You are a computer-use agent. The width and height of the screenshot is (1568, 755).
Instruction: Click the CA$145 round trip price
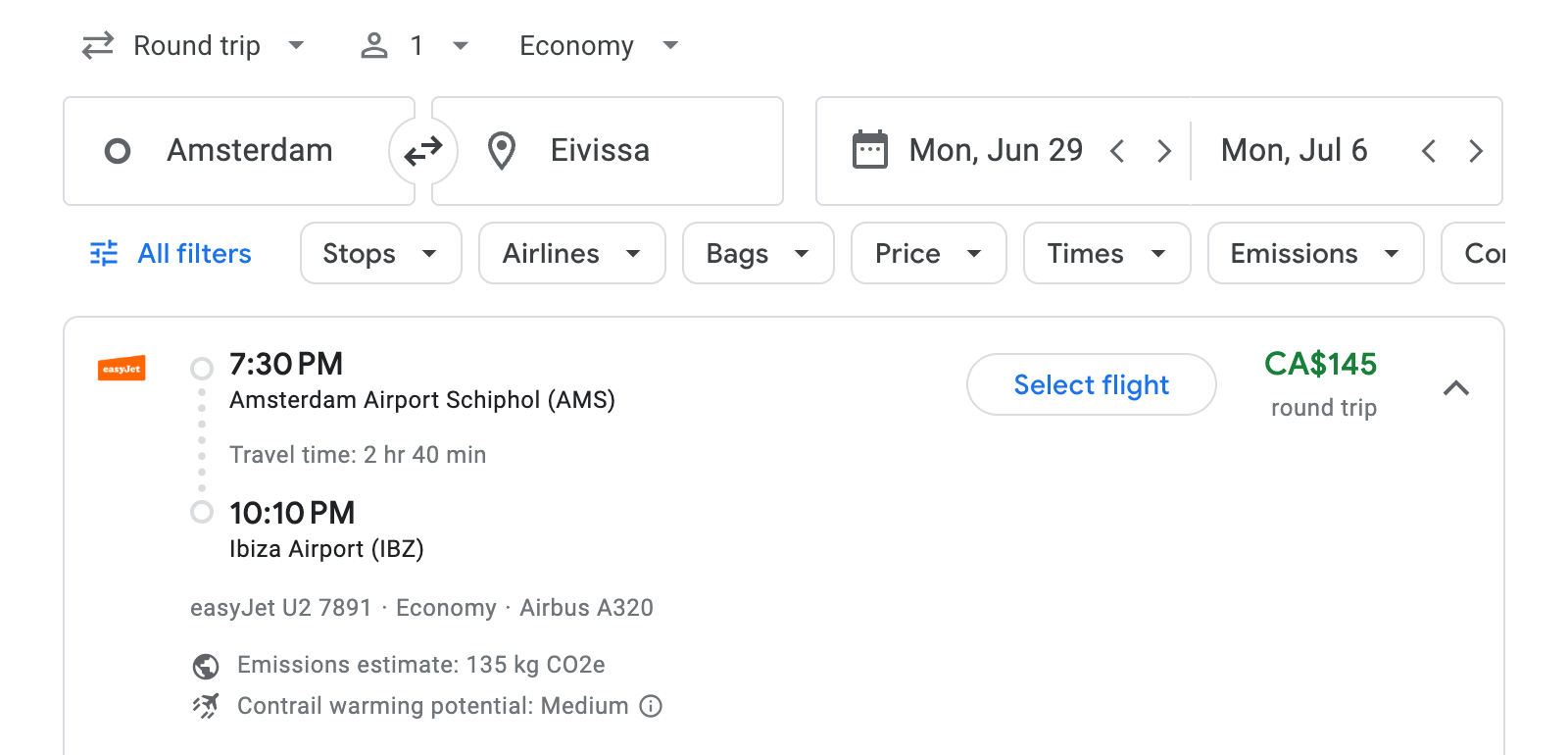tap(1321, 365)
